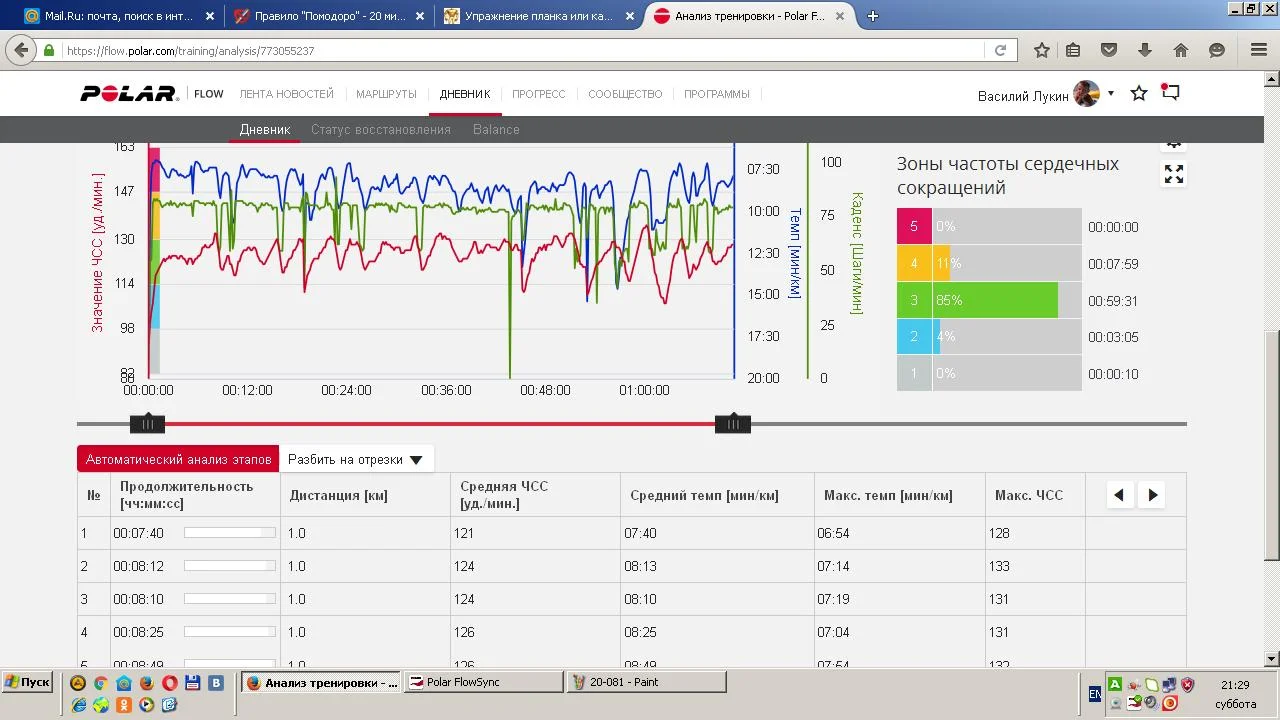This screenshot has width=1280, height=720.
Task: Select the 'Автоматический анализ этапов' button
Action: tap(178, 460)
